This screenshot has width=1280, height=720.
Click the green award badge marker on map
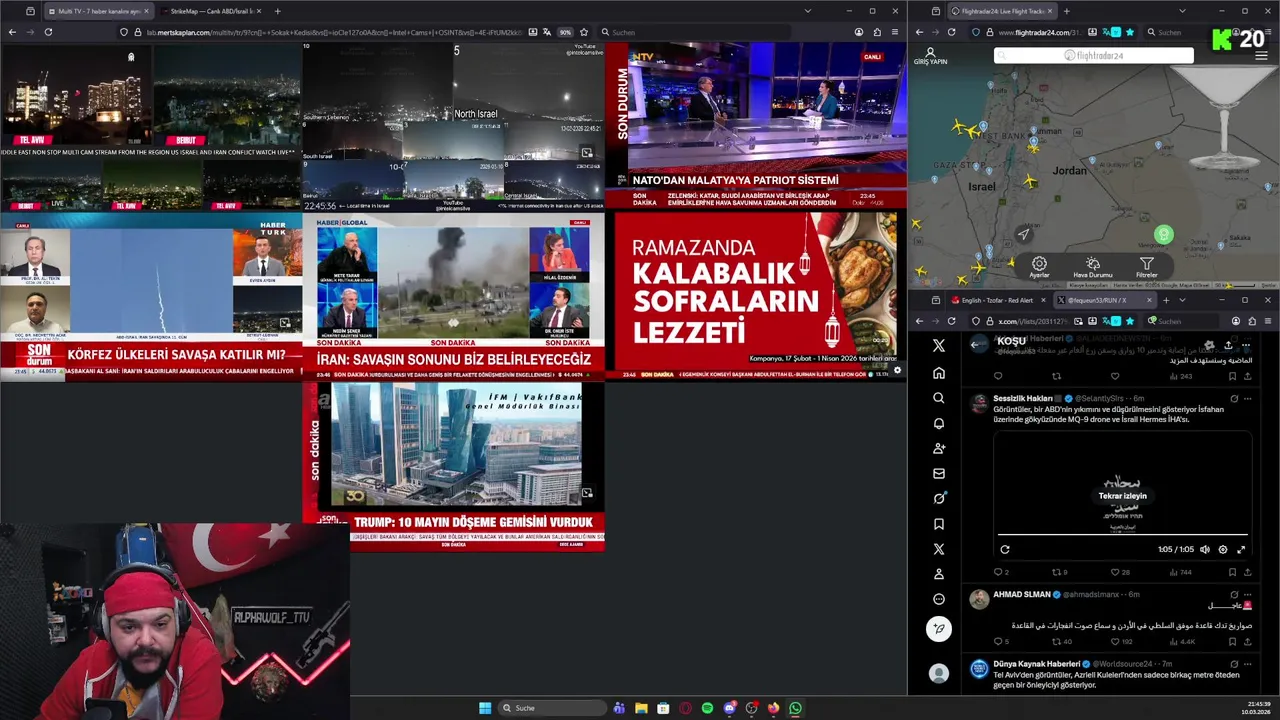(1163, 235)
